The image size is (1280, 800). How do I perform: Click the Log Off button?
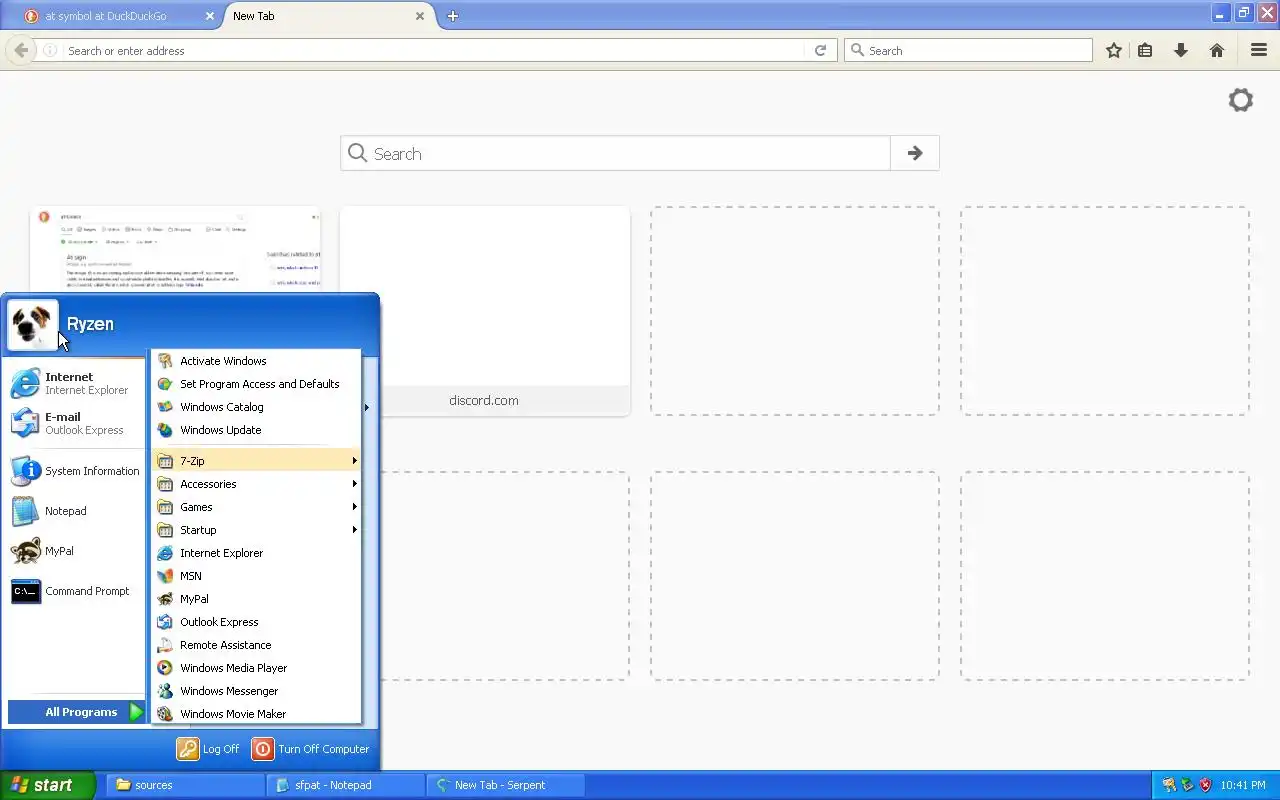coord(208,749)
